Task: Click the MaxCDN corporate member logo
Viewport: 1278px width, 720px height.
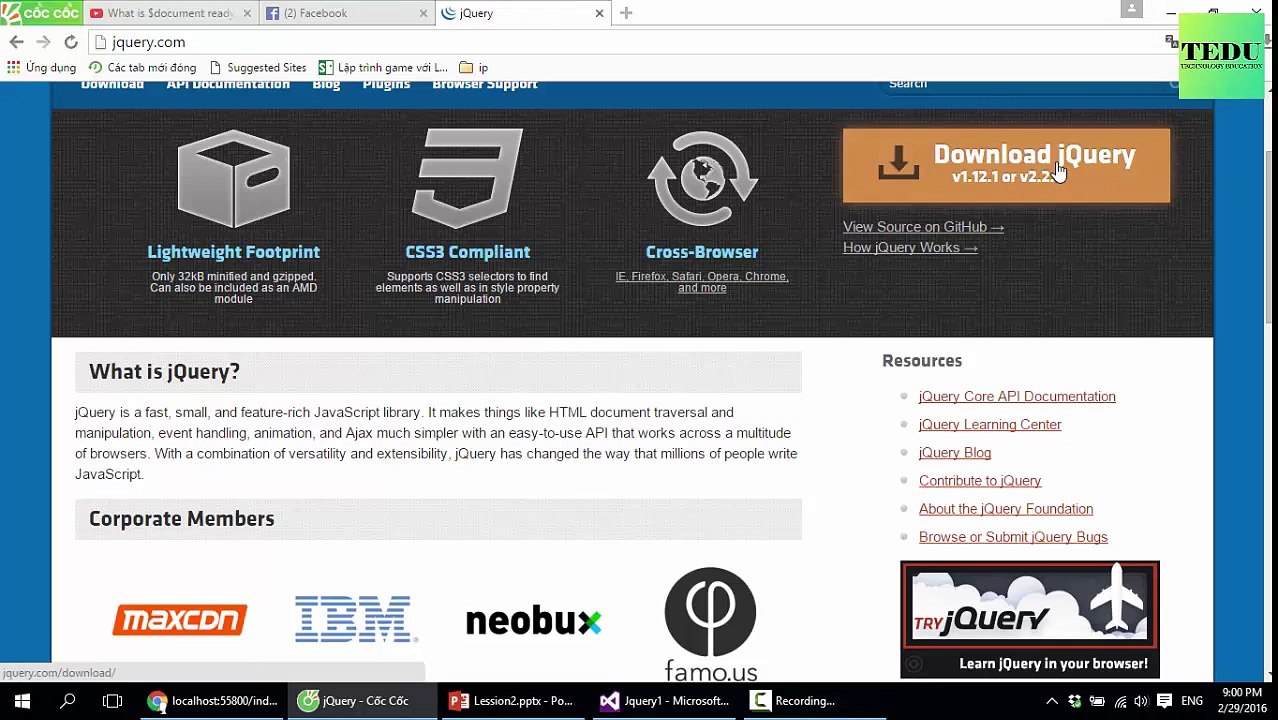Action: [180, 620]
